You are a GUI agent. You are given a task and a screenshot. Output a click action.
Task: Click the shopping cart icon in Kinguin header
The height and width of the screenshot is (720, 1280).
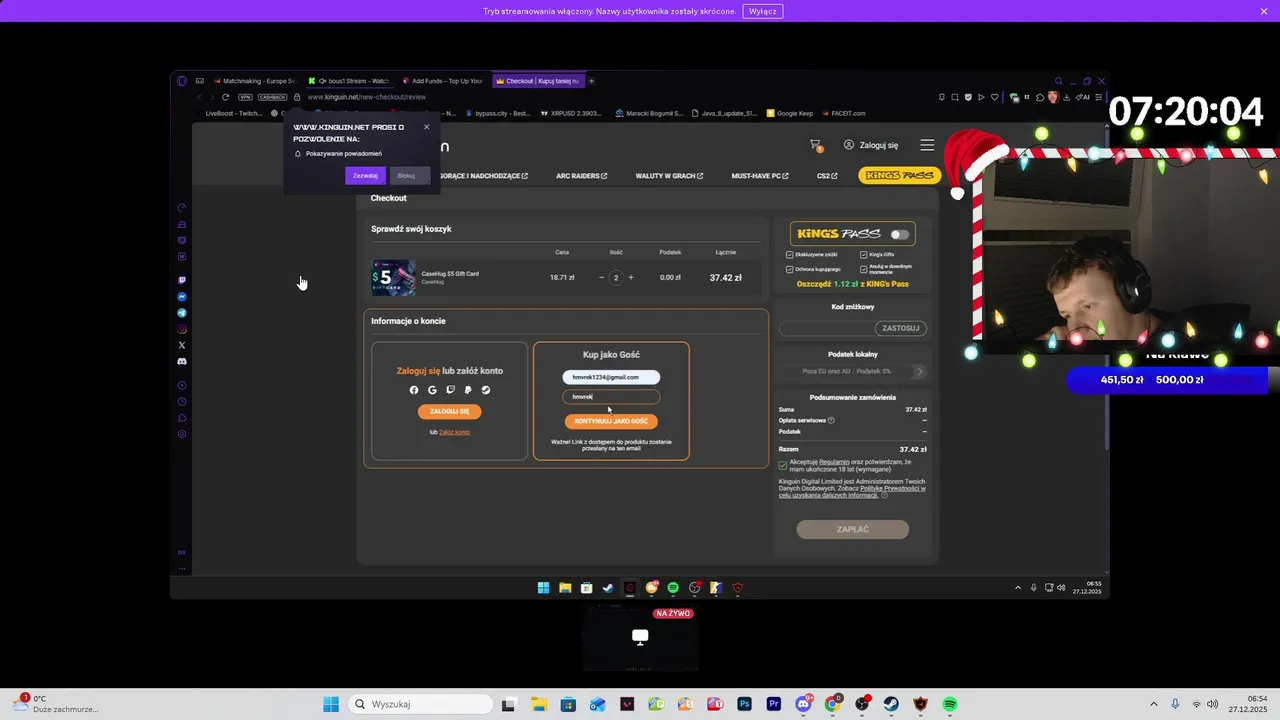(816, 145)
